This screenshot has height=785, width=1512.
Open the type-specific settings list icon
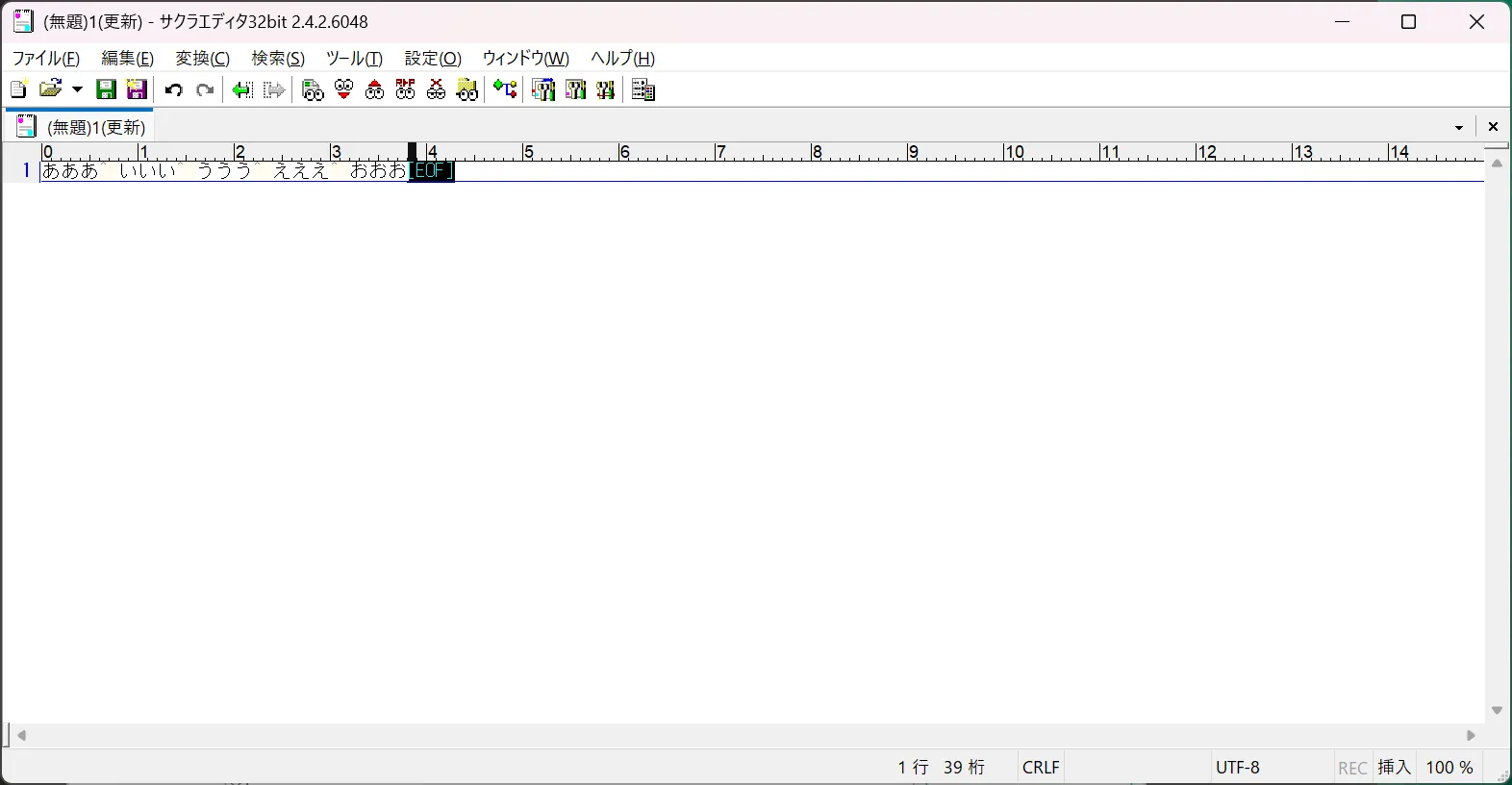pos(543,89)
